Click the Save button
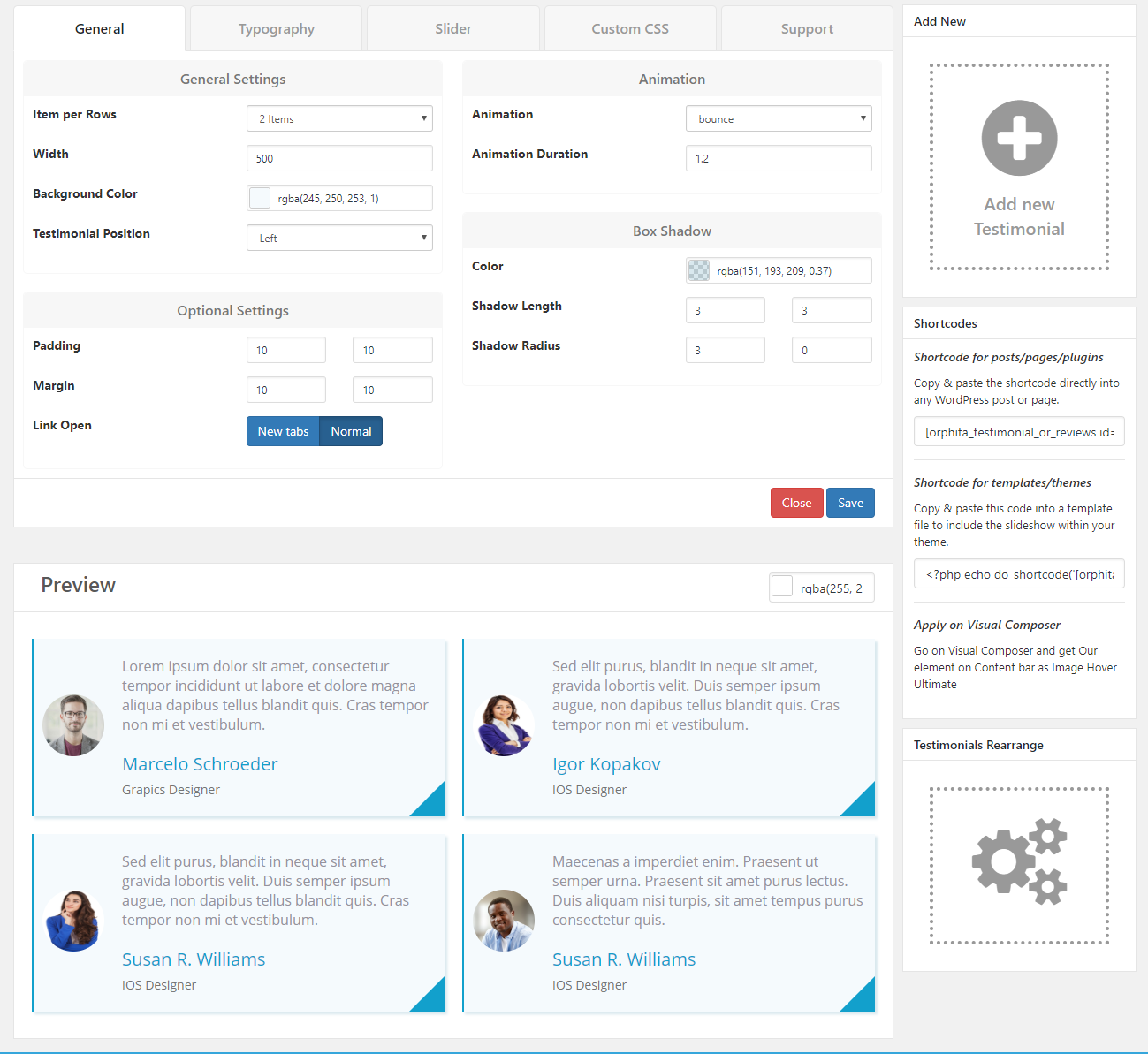Image resolution: width=1148 pixels, height=1054 pixels. 850,503
